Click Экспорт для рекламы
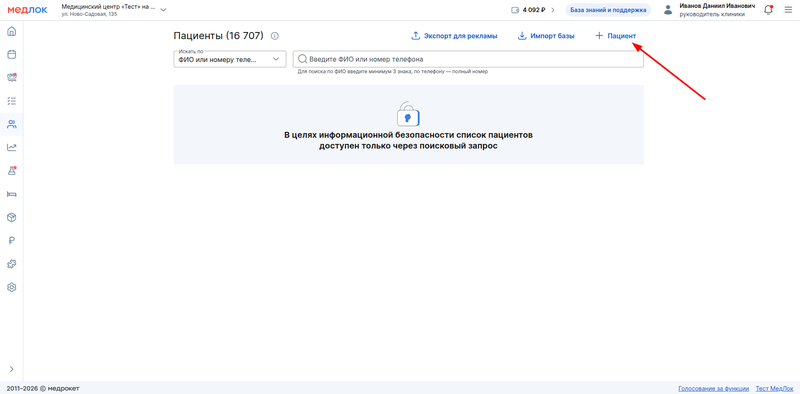Viewport: 800px width, 394px height. 454,36
